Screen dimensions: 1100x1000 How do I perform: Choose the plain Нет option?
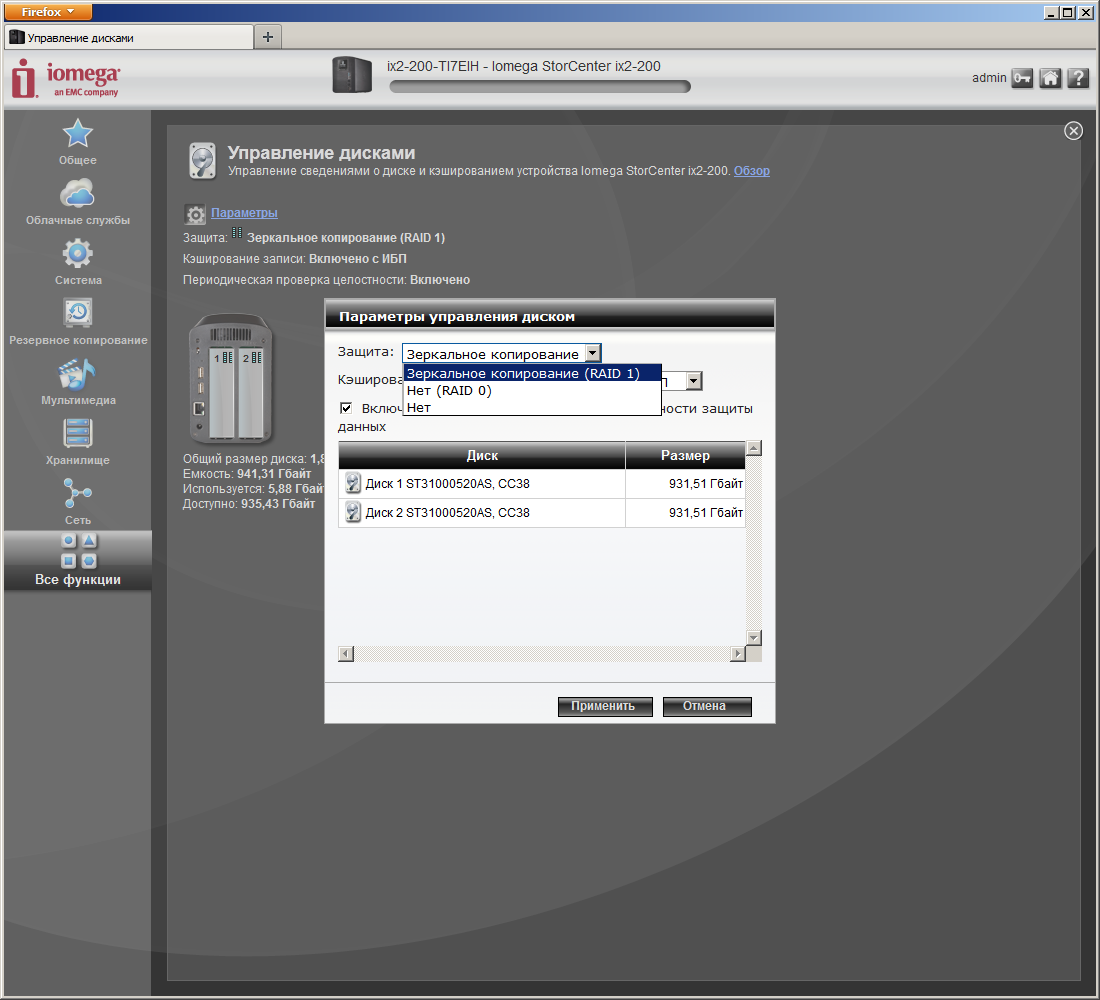click(532, 407)
